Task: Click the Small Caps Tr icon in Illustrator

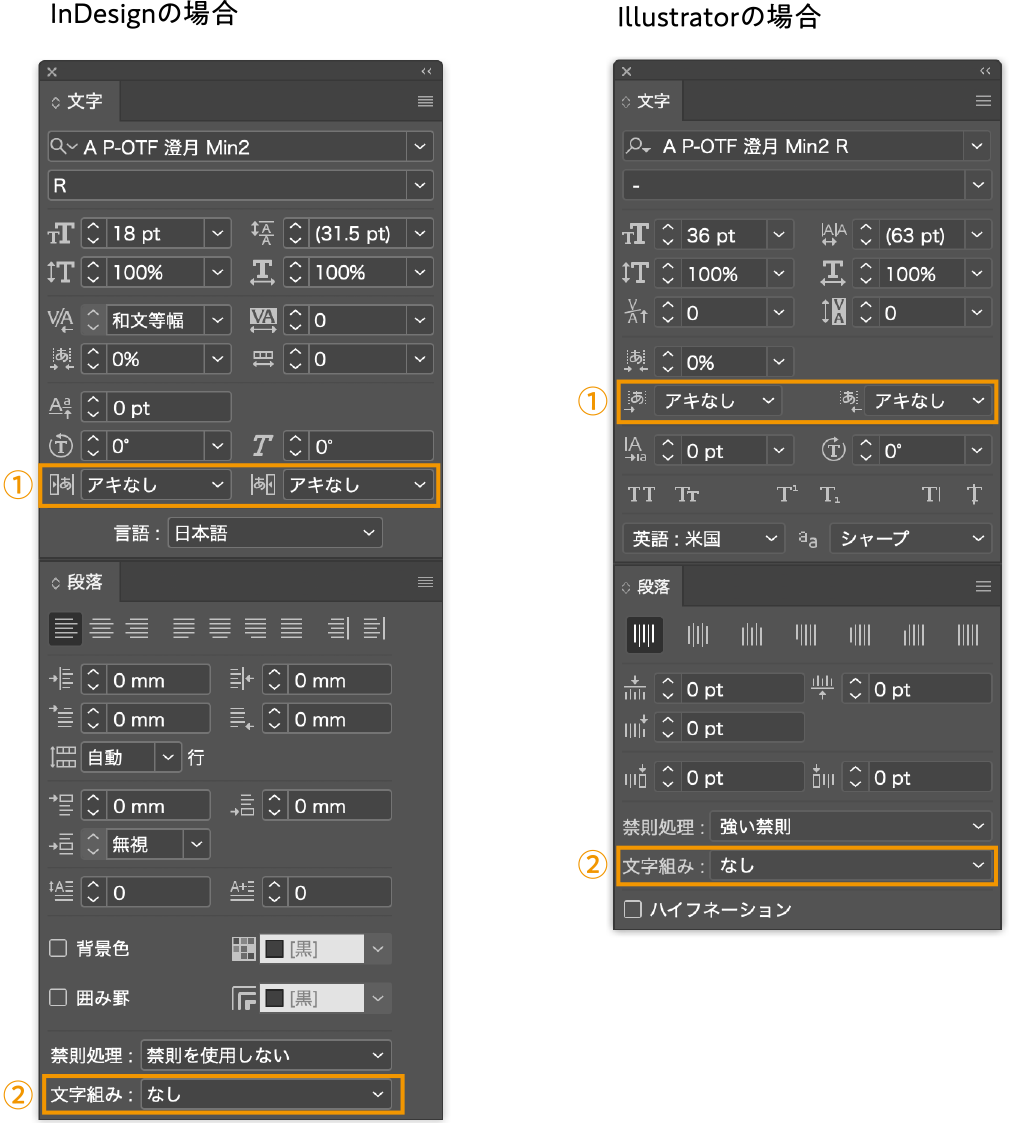Action: click(x=687, y=495)
